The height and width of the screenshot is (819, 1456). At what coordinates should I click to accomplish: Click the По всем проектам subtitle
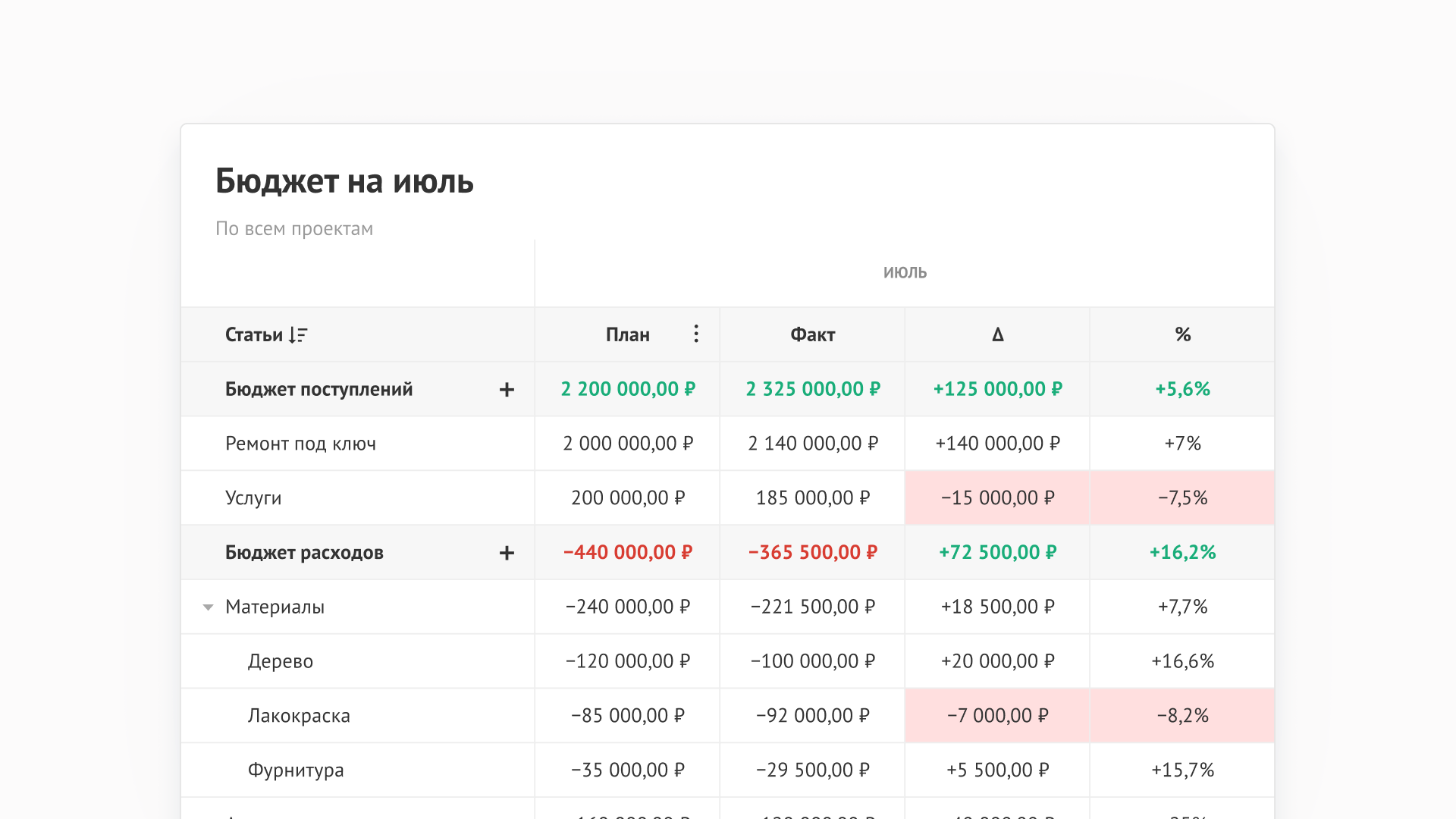[x=294, y=228]
